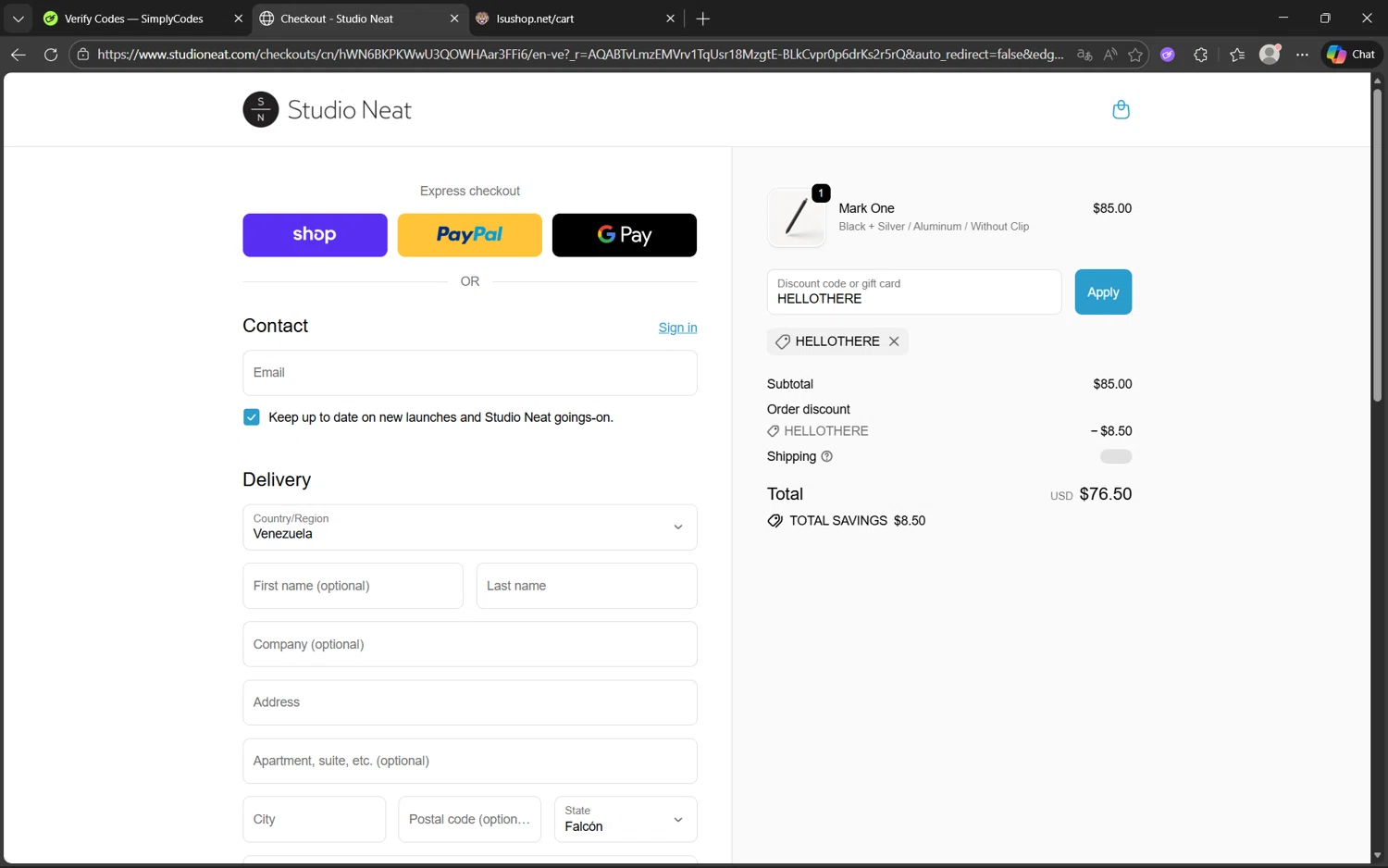Screen dimensions: 1388x868
Task: Add page to favorites star
Action: coord(1136,55)
